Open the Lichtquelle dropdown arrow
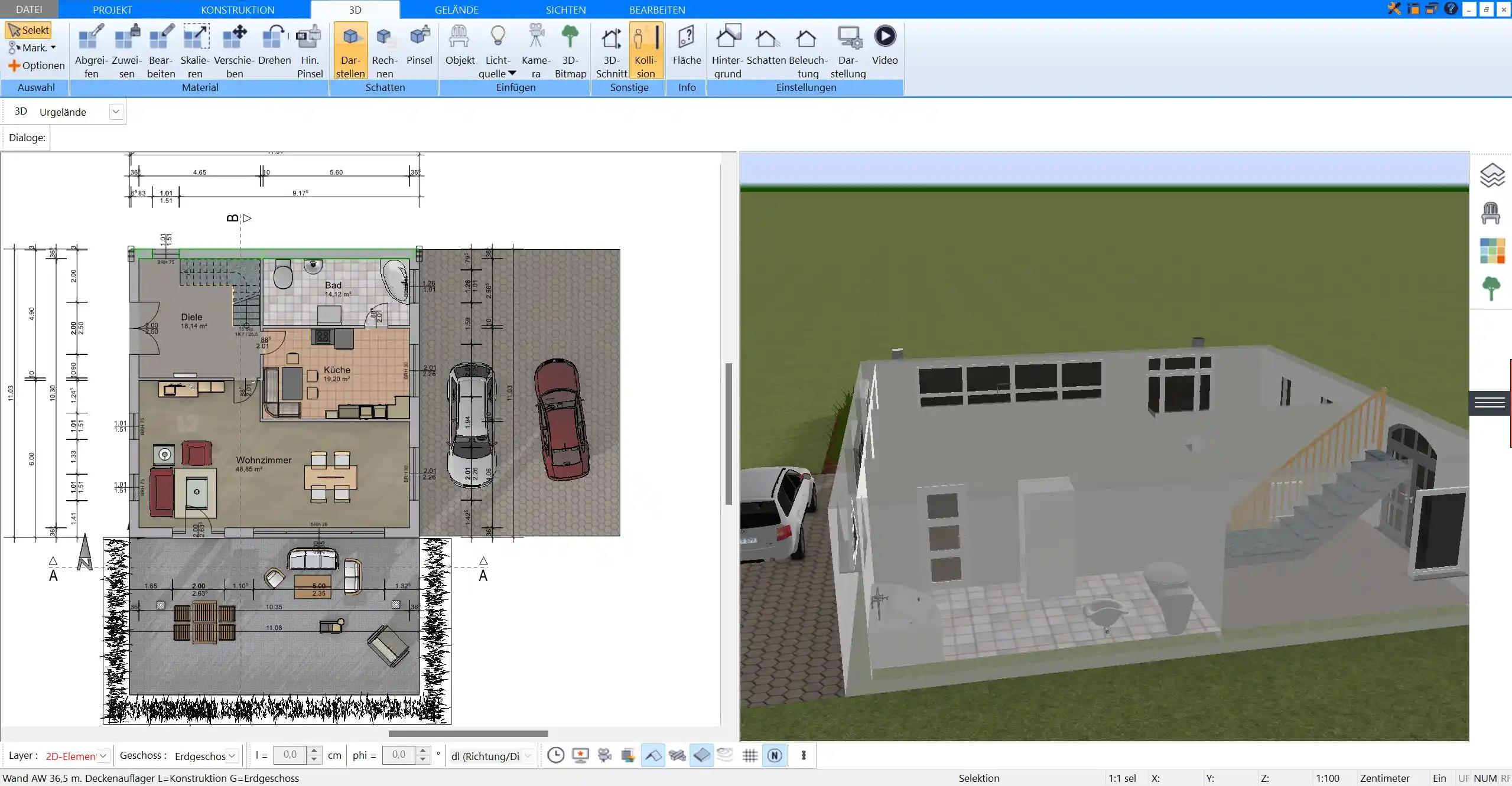1512x786 pixels. pyautogui.click(x=512, y=73)
